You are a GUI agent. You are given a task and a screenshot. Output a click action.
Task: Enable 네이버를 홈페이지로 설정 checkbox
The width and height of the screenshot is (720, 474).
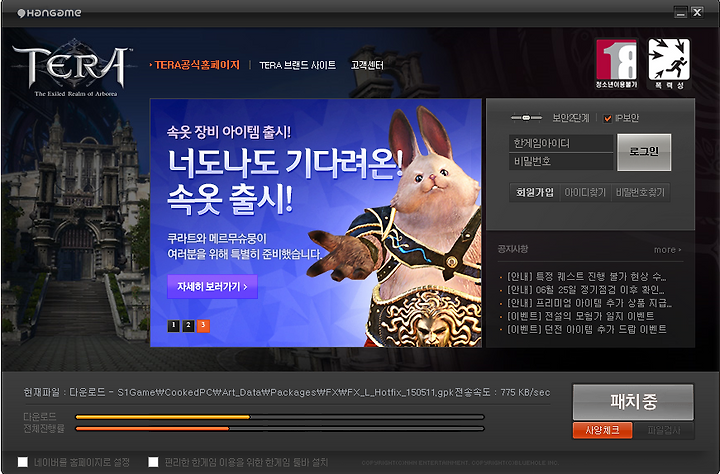point(22,462)
